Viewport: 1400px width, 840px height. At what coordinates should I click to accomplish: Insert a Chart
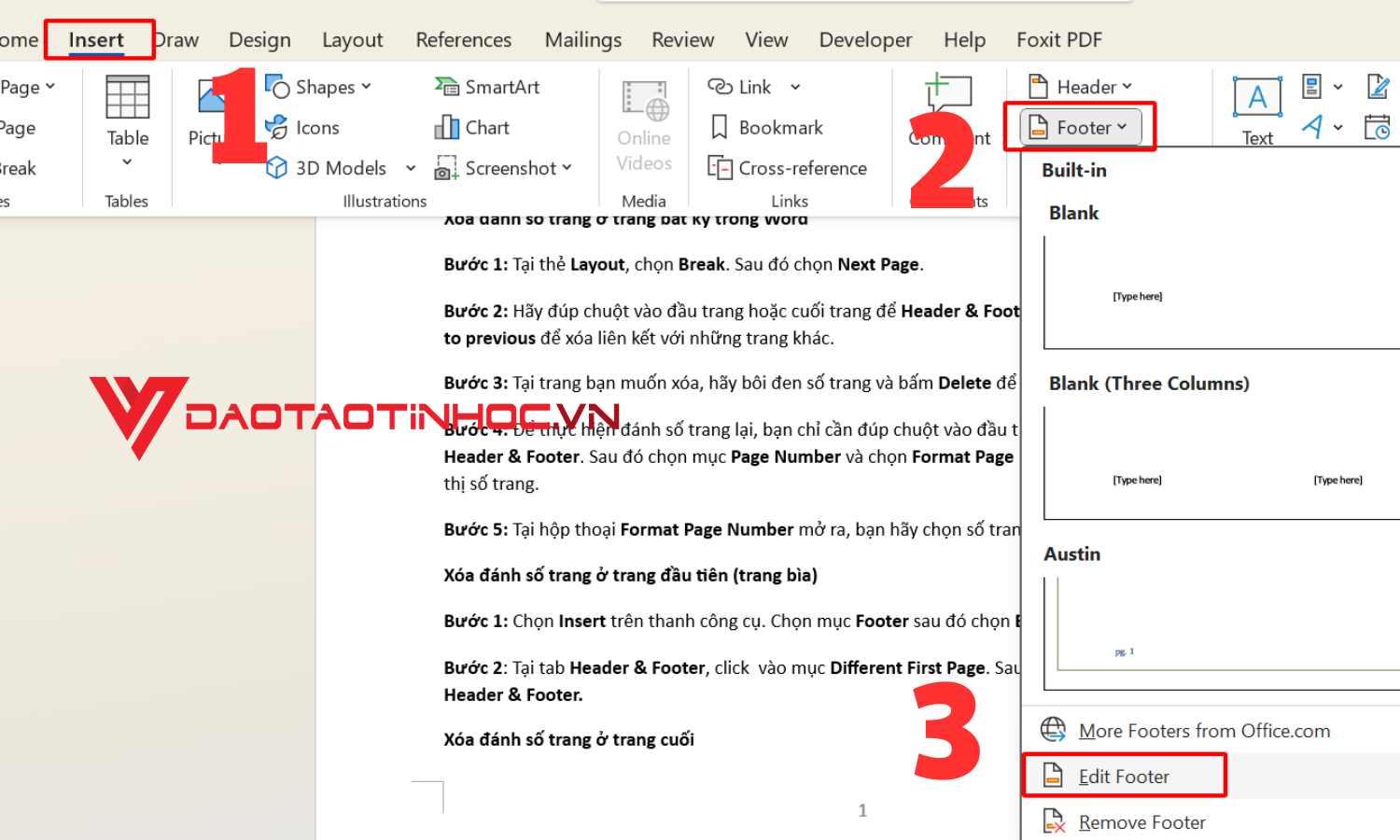coord(472,128)
